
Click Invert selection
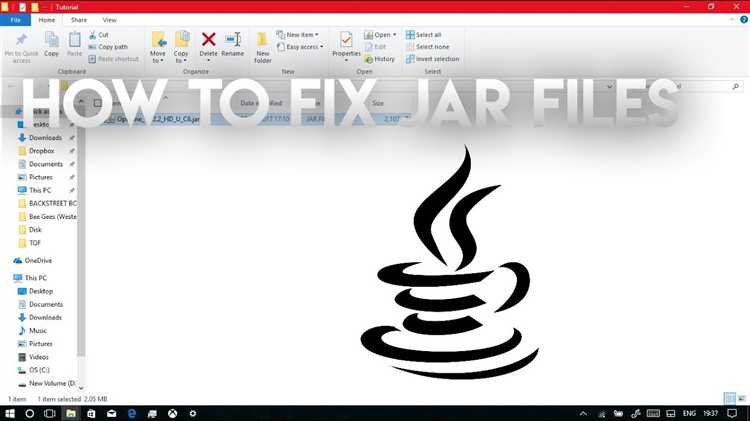pos(432,59)
